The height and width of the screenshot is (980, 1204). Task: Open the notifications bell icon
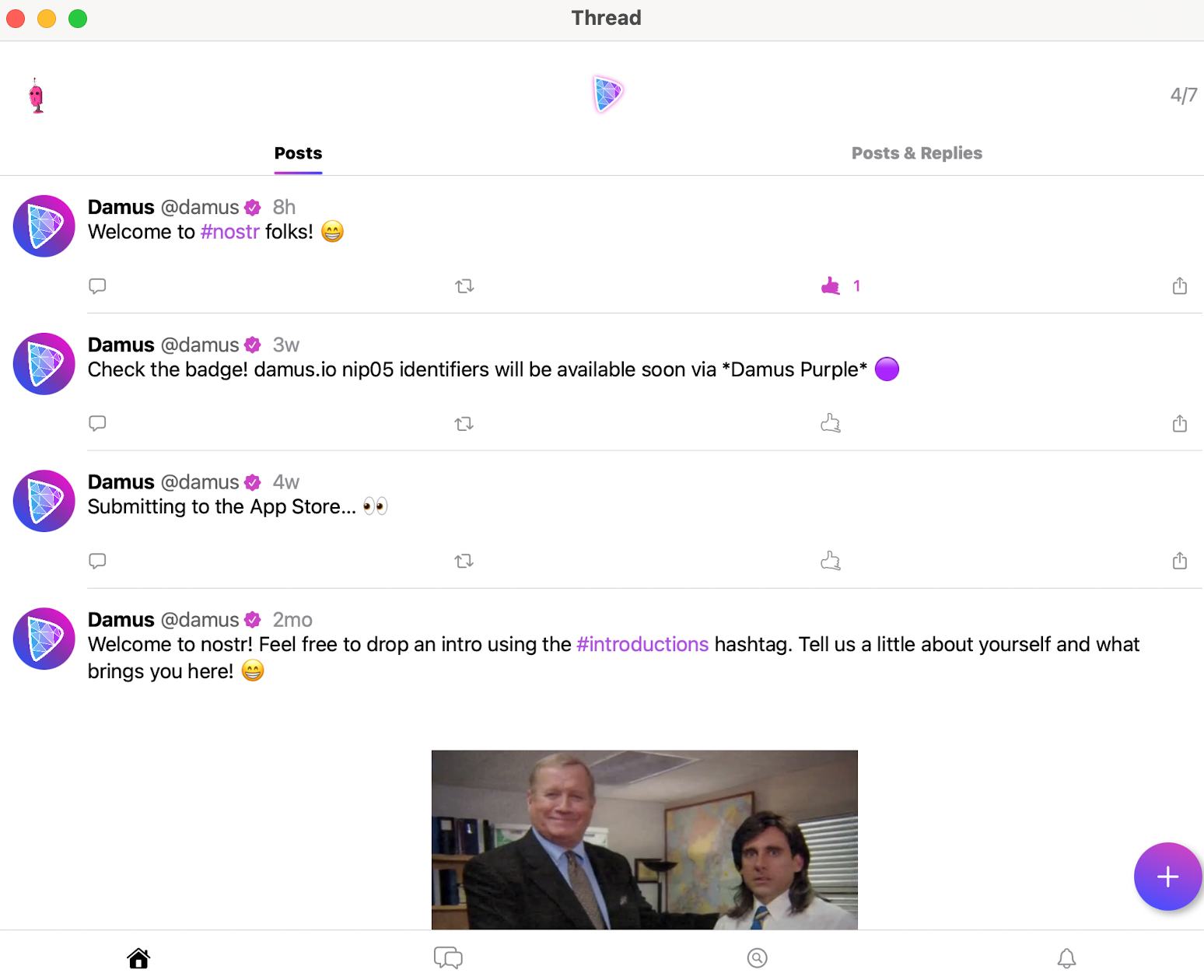(x=1066, y=958)
